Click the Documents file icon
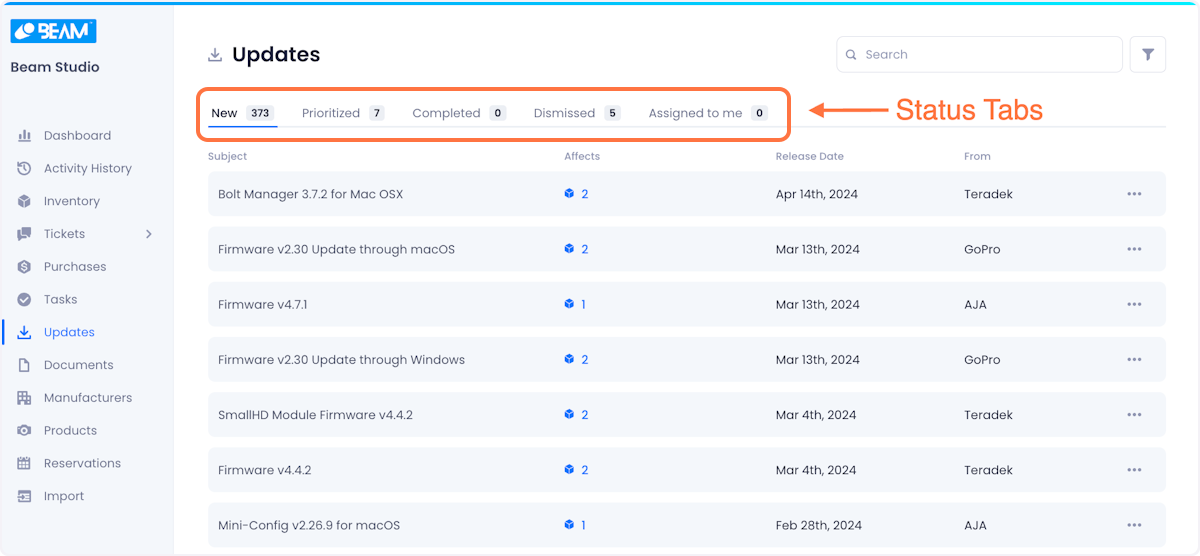The width and height of the screenshot is (1200, 556). tap(24, 365)
